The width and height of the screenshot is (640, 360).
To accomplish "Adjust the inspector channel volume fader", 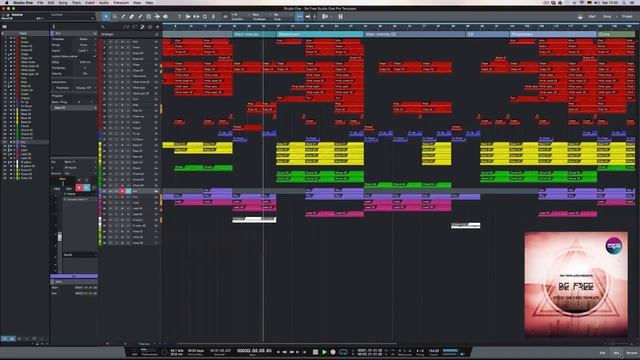I will coord(60,237).
